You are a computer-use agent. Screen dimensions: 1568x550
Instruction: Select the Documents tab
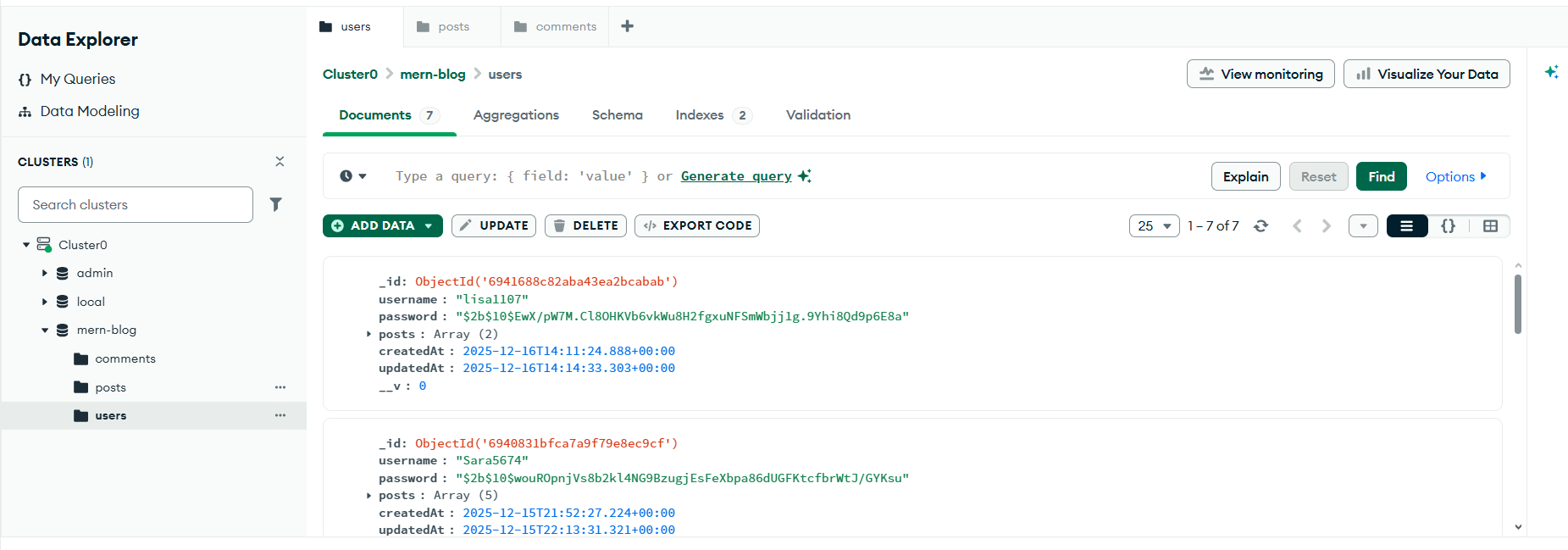point(389,115)
